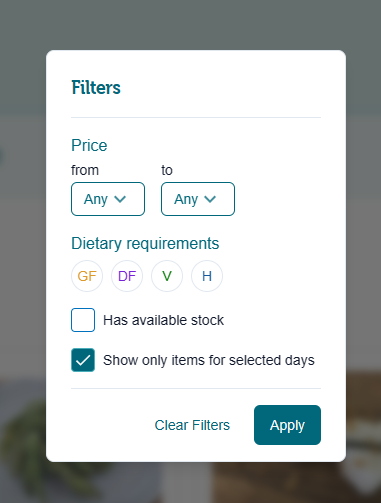Click the Dietary requirements section label
Image resolution: width=381 pixels, height=503 pixels.
[x=145, y=243]
